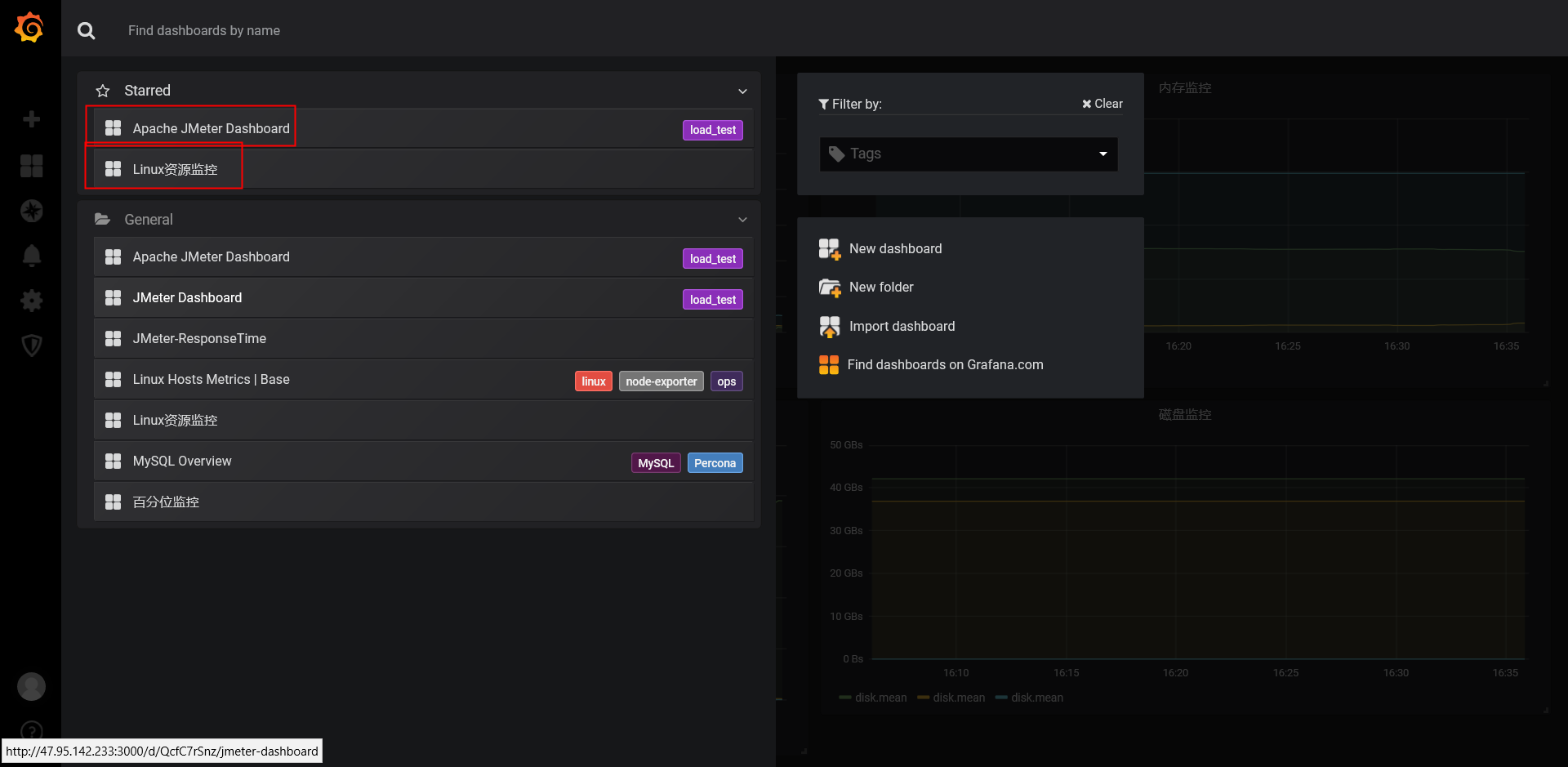The width and height of the screenshot is (1568, 767).
Task: Click the Starred section heading
Action: 147,91
